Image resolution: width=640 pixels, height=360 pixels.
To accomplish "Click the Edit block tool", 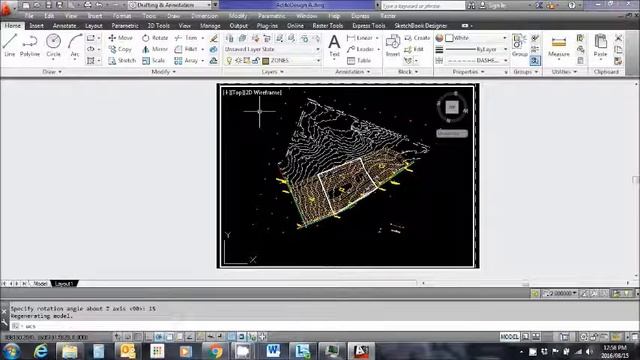I will [x=414, y=49].
